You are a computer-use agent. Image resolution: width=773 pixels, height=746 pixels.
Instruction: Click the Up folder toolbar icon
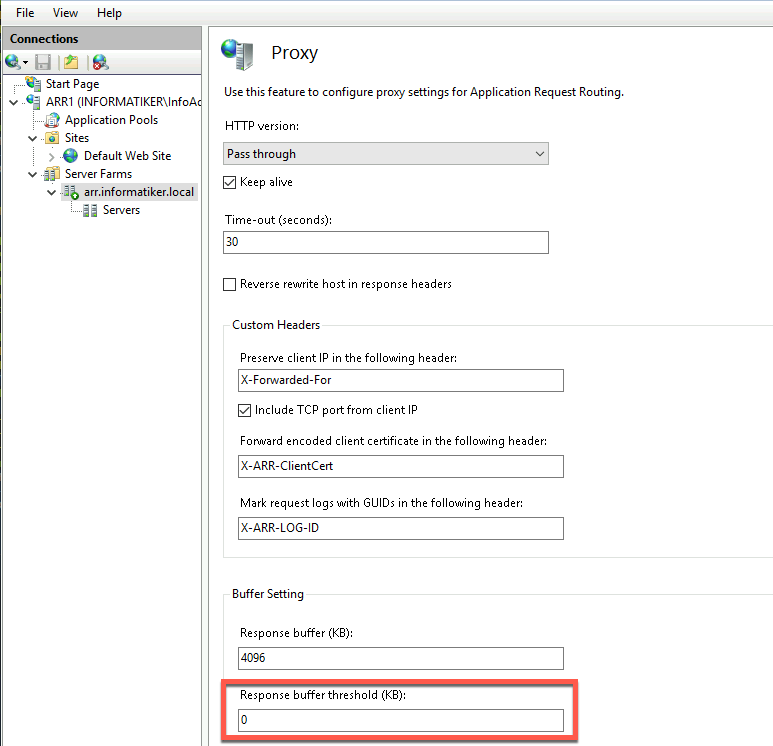(x=71, y=62)
